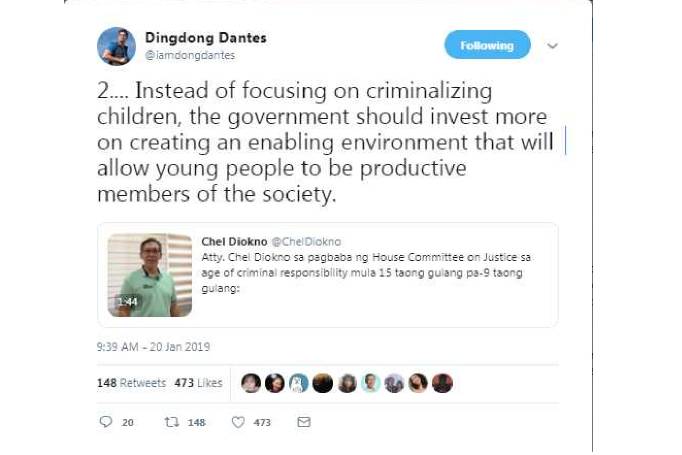
Task: Click the @ChelDiokno handle
Action: tap(306, 241)
